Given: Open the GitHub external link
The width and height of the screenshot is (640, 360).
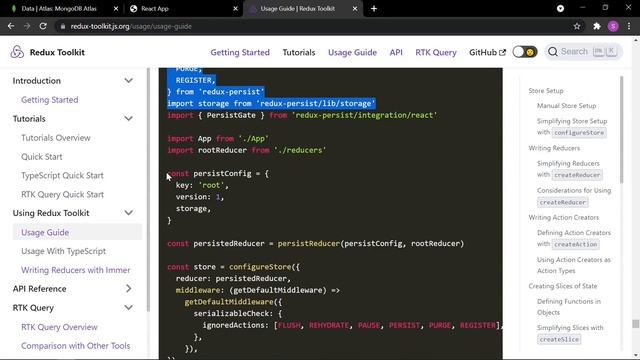Looking at the screenshot, I should pyautogui.click(x=487, y=52).
